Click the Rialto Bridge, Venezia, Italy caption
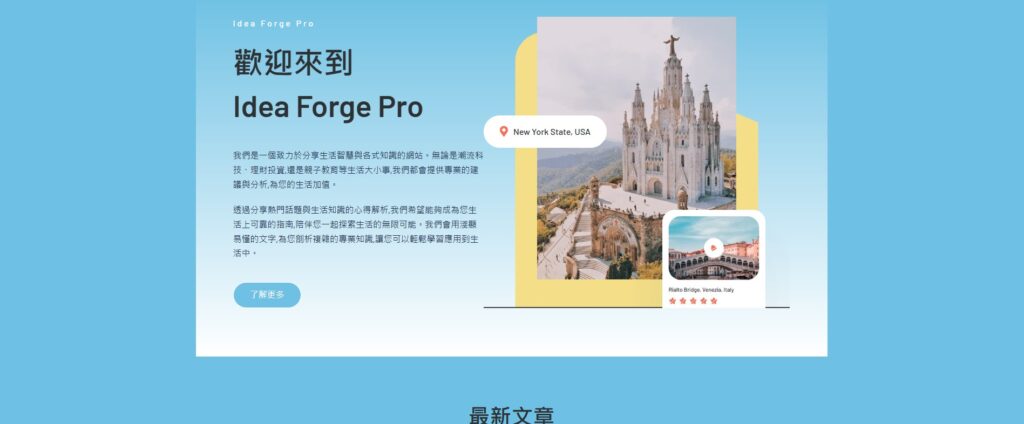This screenshot has height=424, width=1024. (x=701, y=289)
